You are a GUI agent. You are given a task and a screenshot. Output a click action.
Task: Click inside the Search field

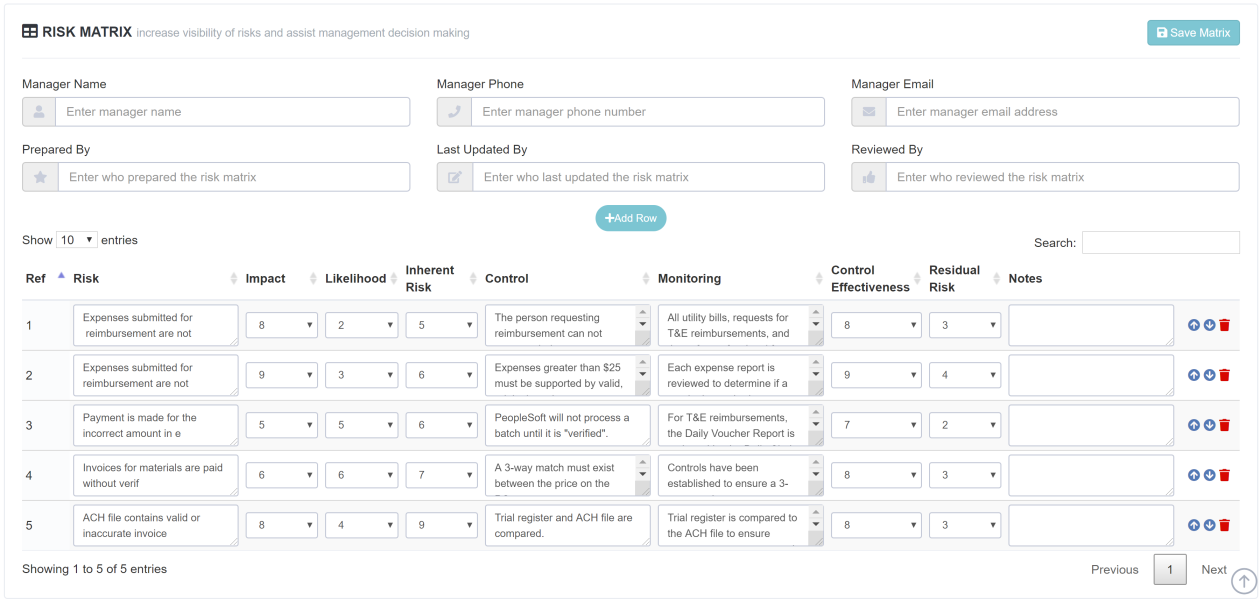point(1160,242)
